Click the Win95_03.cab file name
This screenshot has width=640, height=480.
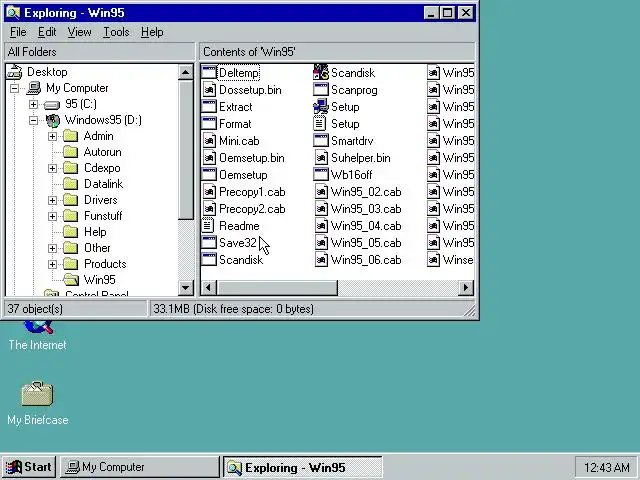click(x=366, y=209)
